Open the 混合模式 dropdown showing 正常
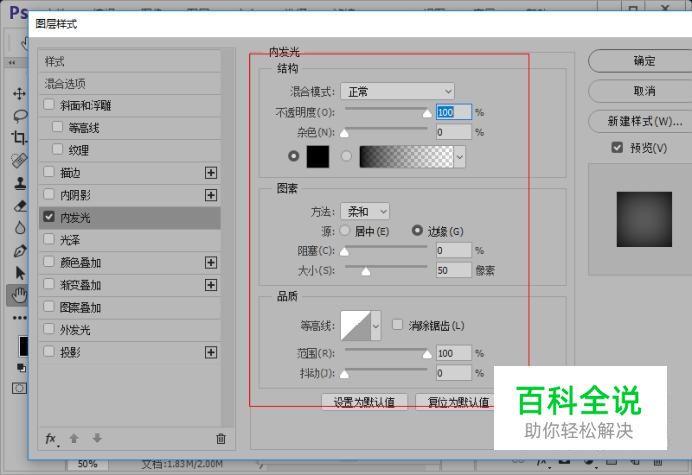 (x=397, y=91)
